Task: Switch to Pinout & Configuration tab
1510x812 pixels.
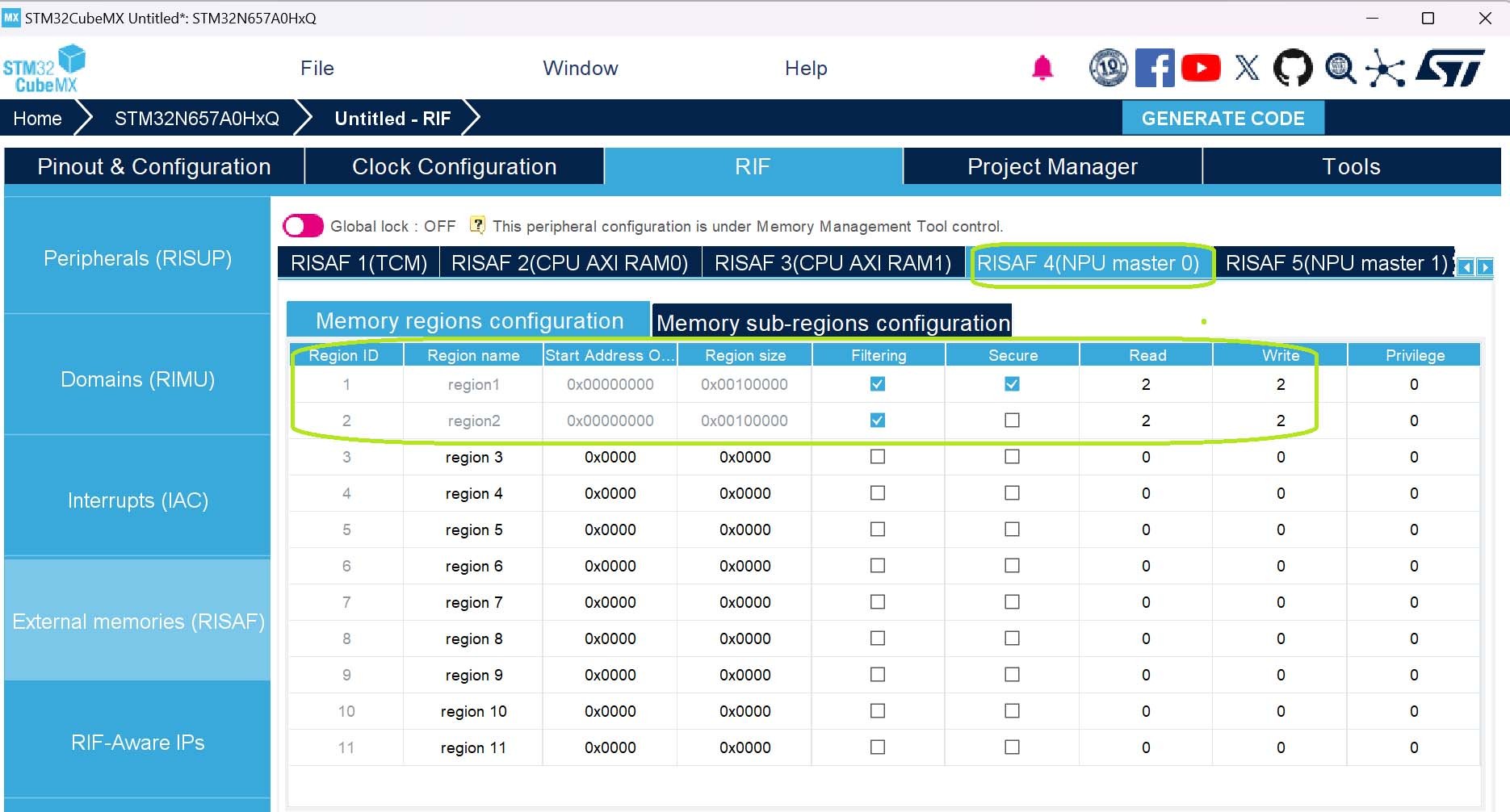Action: click(154, 166)
